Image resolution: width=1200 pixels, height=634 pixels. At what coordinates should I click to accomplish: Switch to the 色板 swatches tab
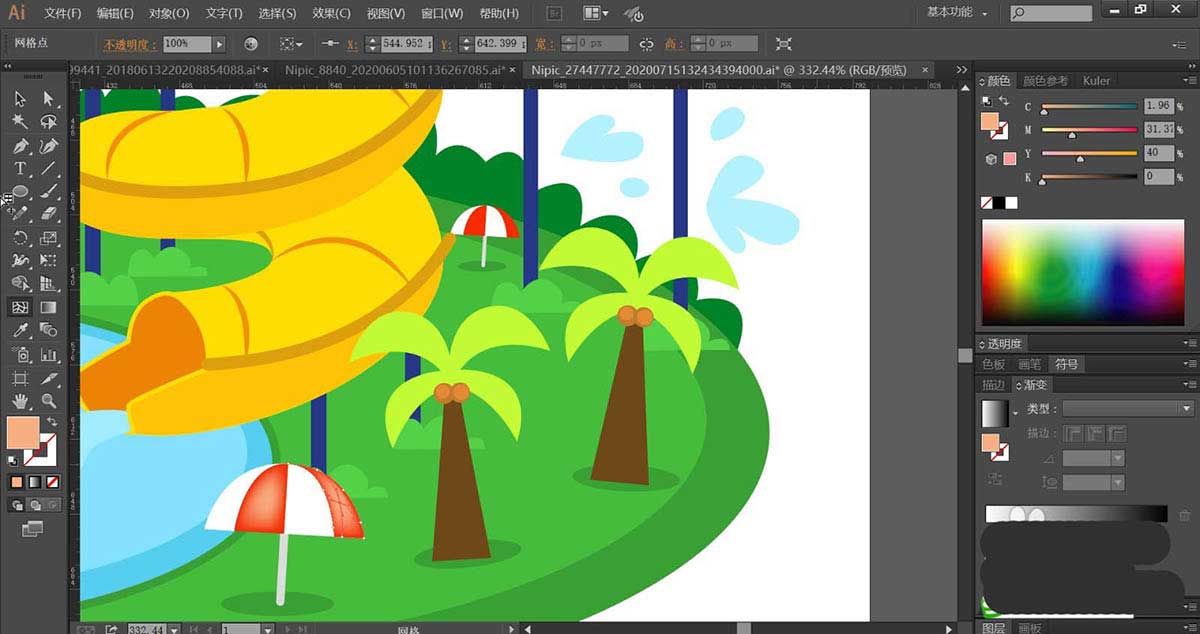[x=993, y=364]
